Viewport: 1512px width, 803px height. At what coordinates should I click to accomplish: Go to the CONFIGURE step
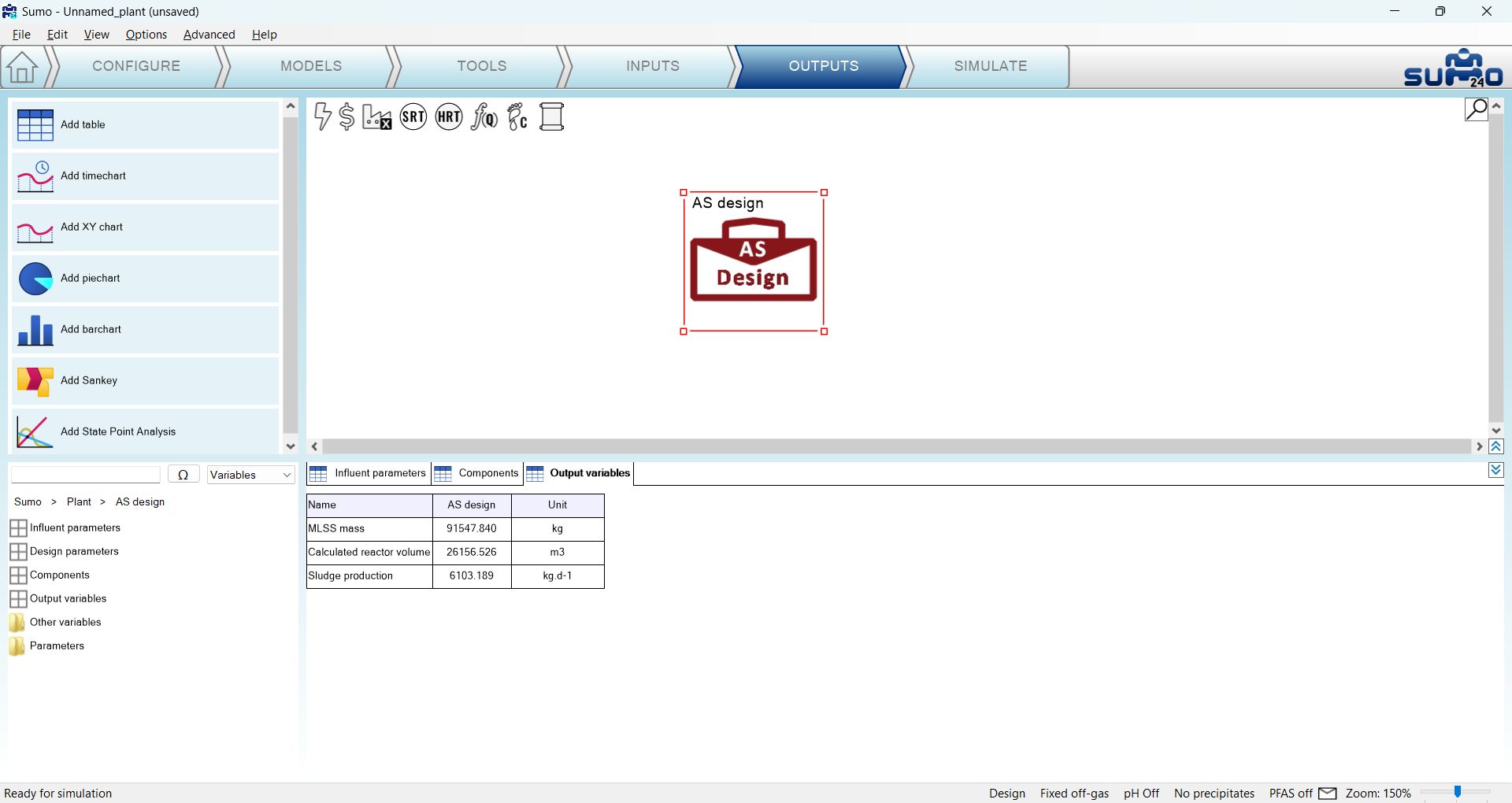click(136, 66)
